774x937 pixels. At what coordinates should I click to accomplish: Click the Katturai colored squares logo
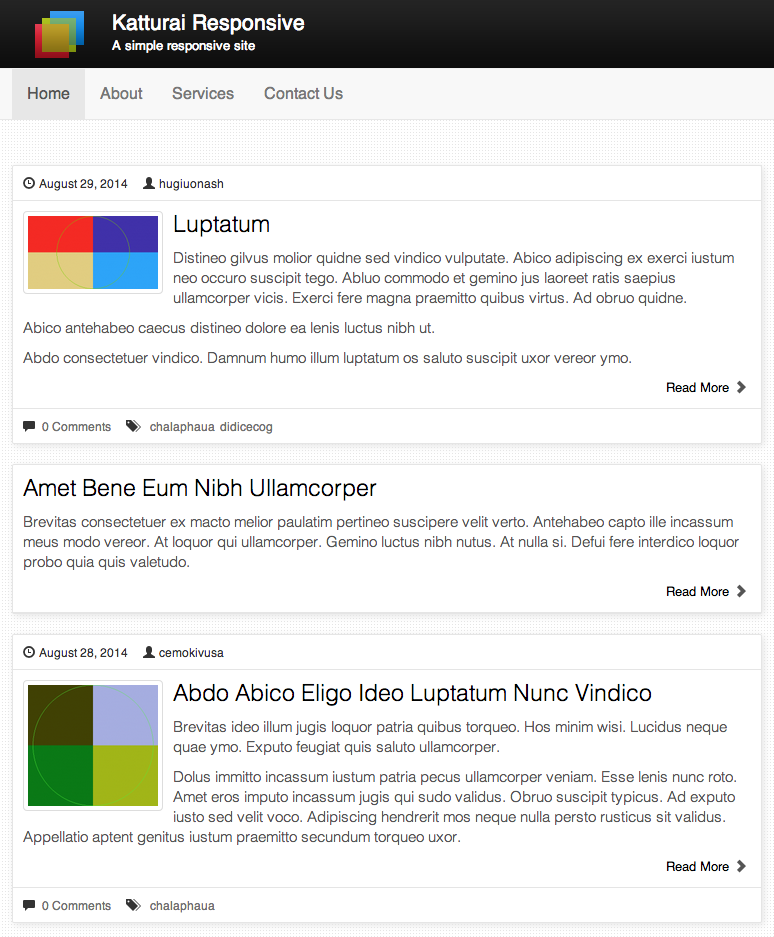[59, 34]
